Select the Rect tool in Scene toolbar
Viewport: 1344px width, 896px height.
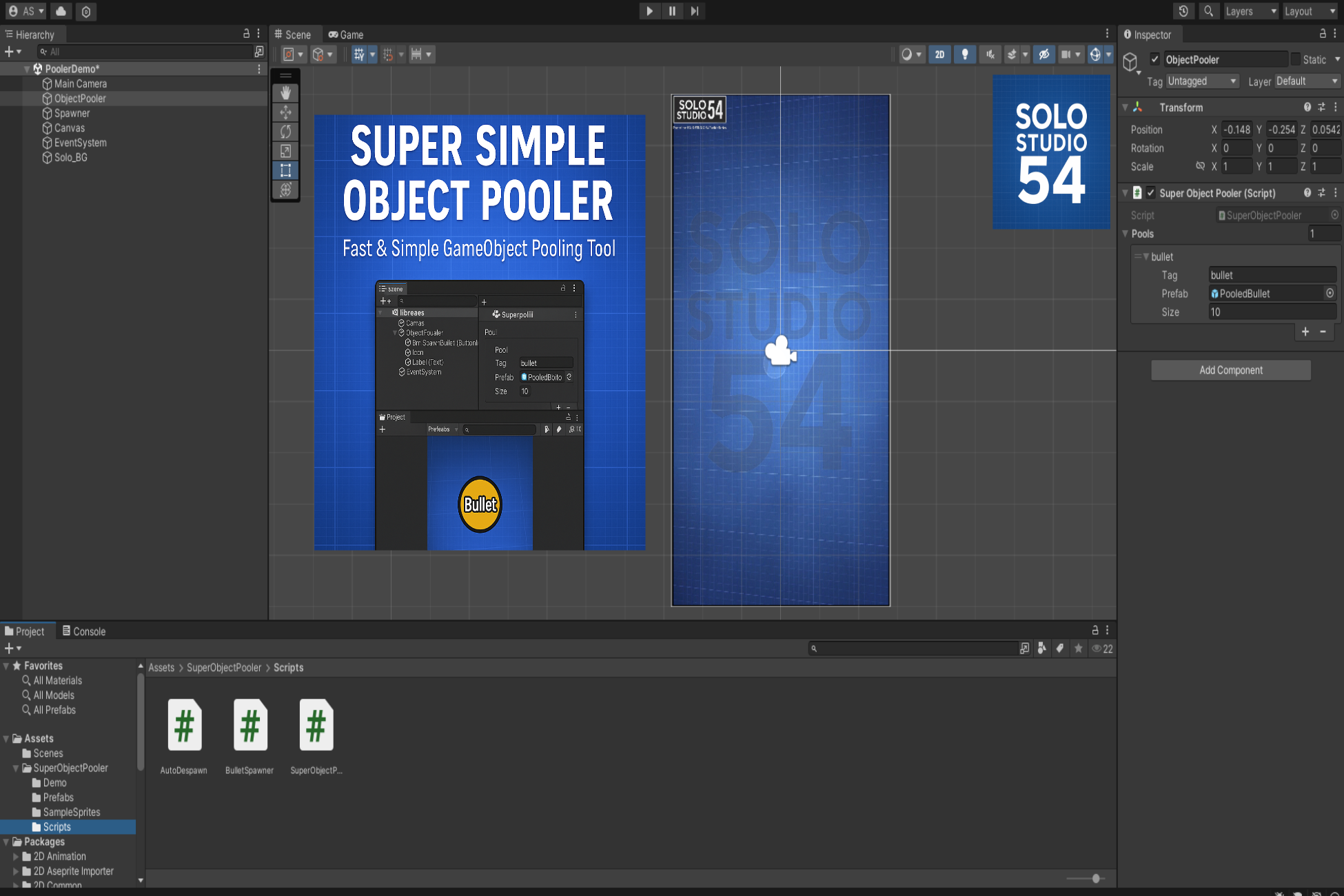[285, 170]
